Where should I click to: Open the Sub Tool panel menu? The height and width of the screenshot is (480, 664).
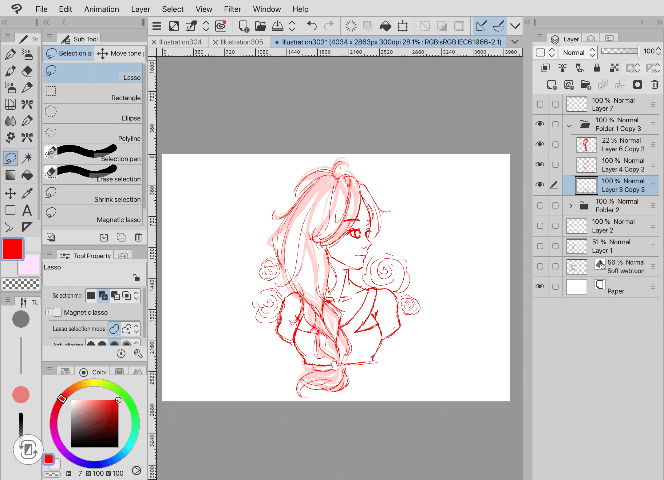click(50, 36)
